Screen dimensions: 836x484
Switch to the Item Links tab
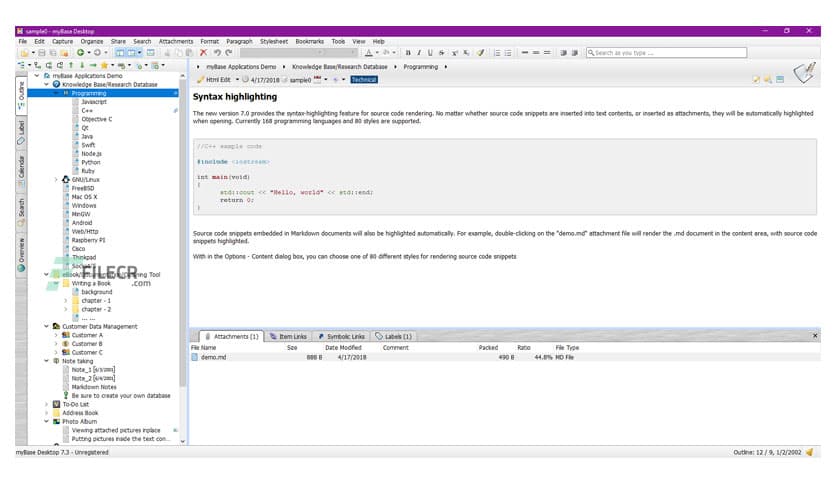coord(288,336)
